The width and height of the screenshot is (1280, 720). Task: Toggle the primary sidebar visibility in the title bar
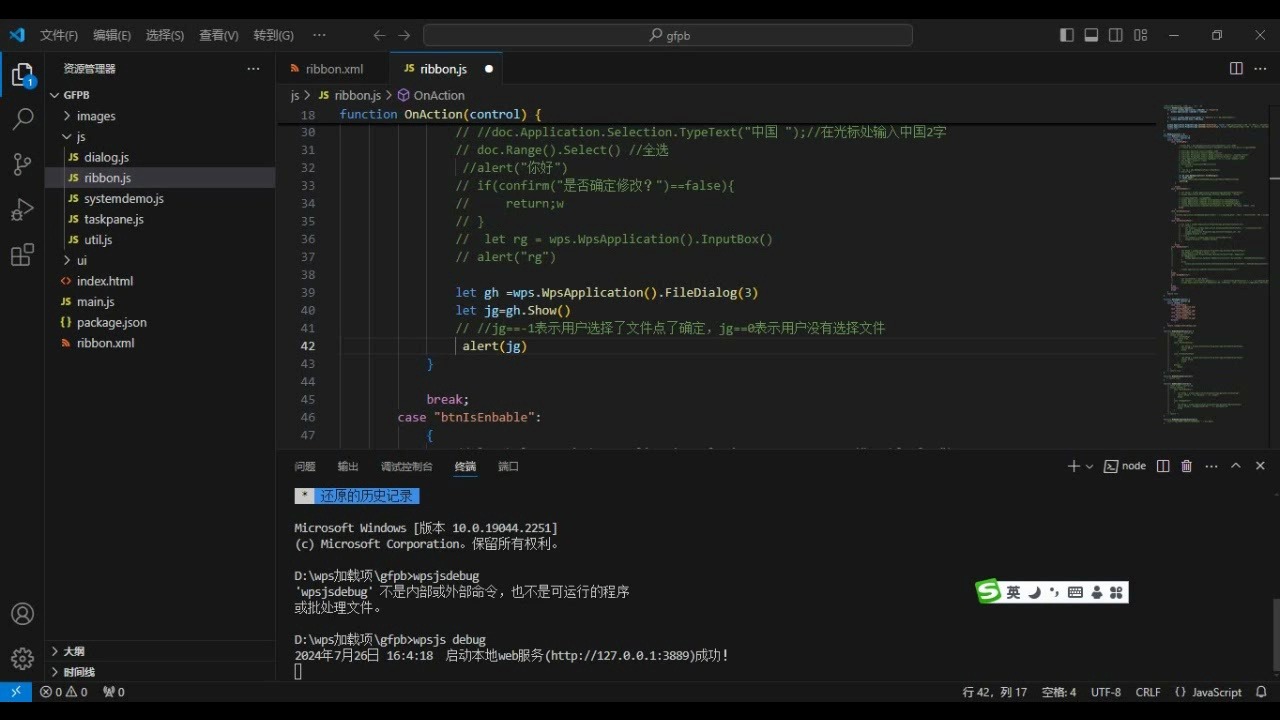(1067, 35)
